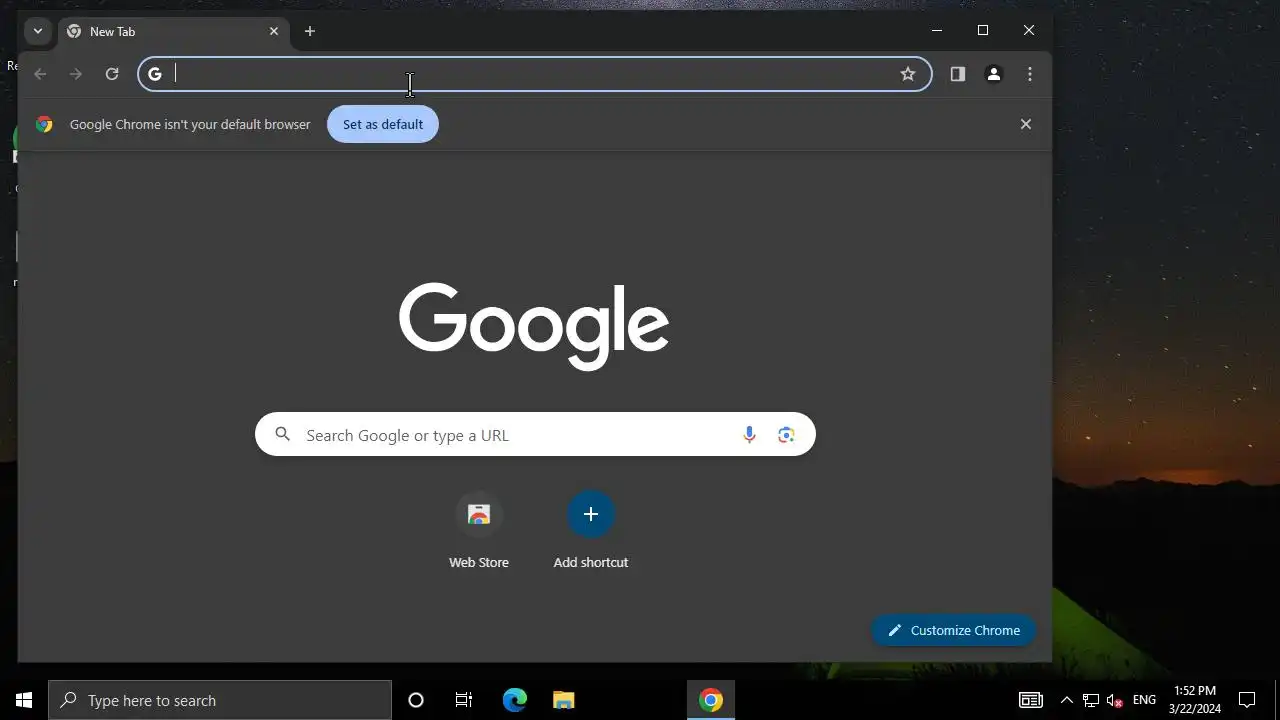Open the Web Store shortcut
The width and height of the screenshot is (1280, 720).
pos(479,530)
